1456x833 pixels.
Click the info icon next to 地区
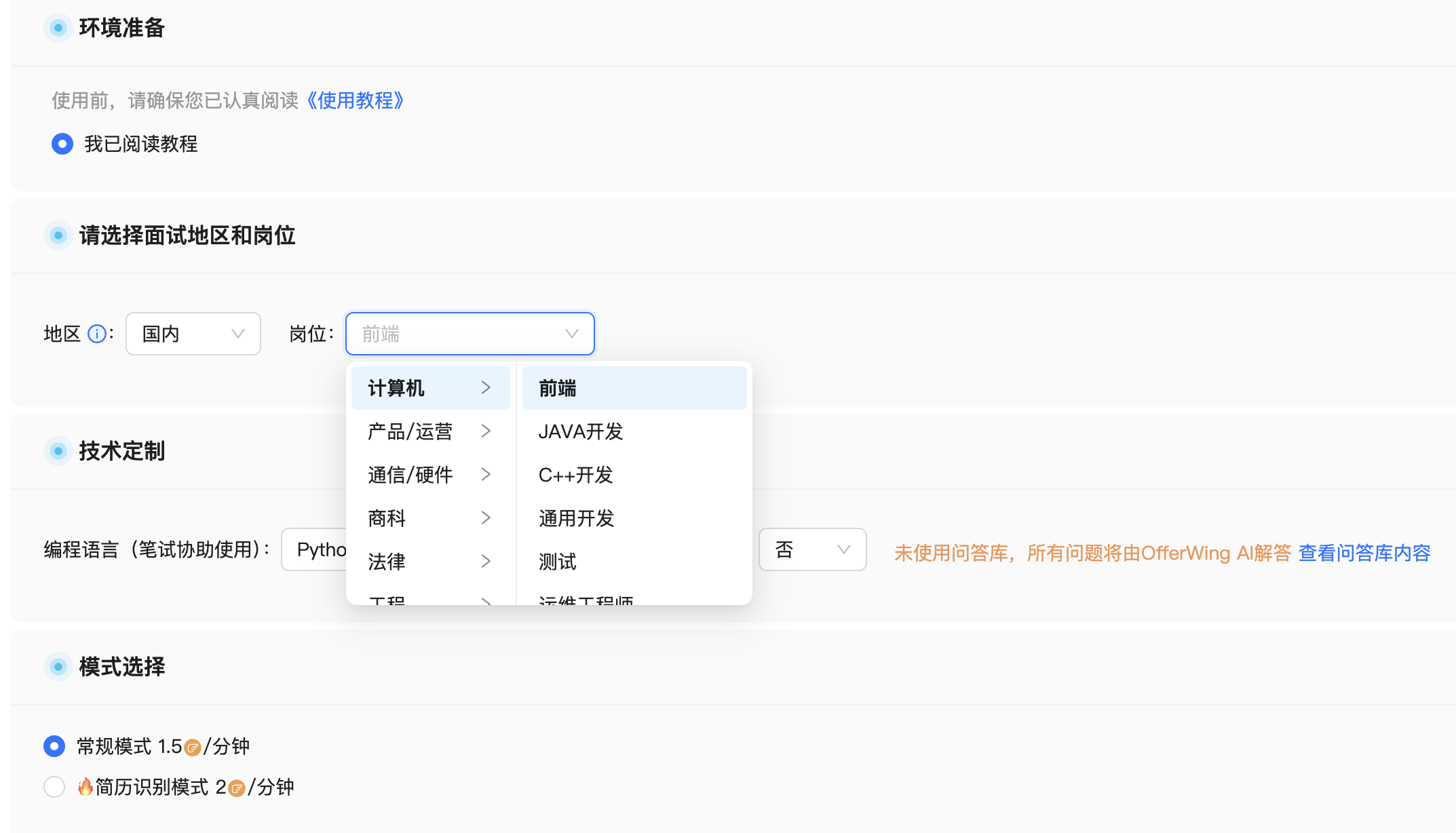97,334
